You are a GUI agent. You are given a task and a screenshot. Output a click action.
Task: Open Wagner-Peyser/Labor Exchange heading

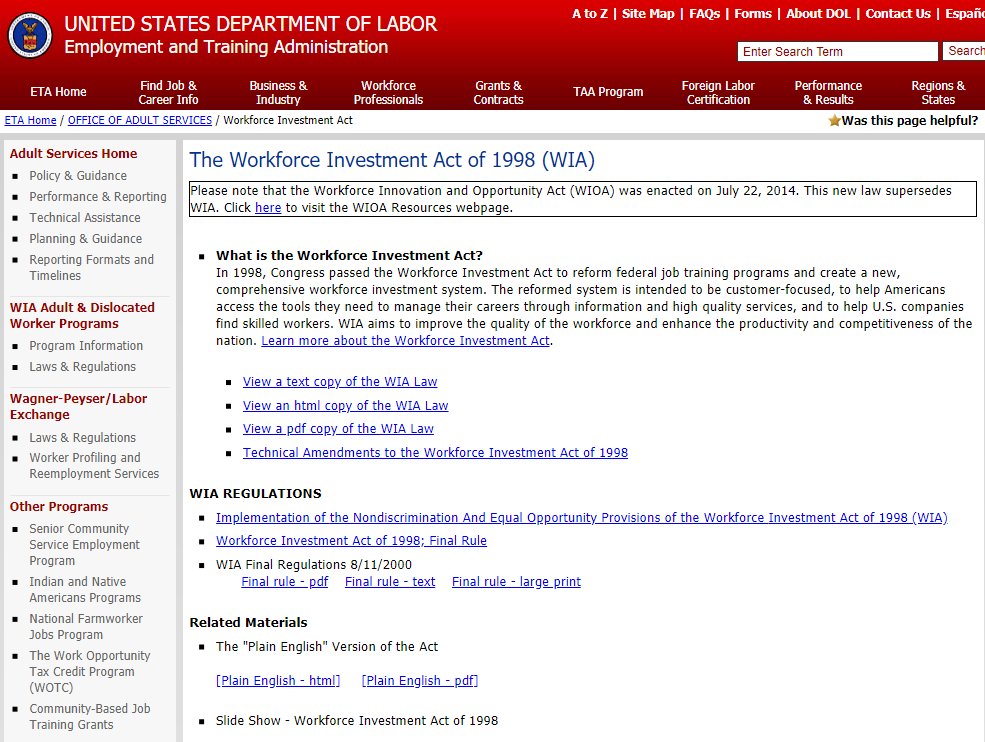click(78, 406)
